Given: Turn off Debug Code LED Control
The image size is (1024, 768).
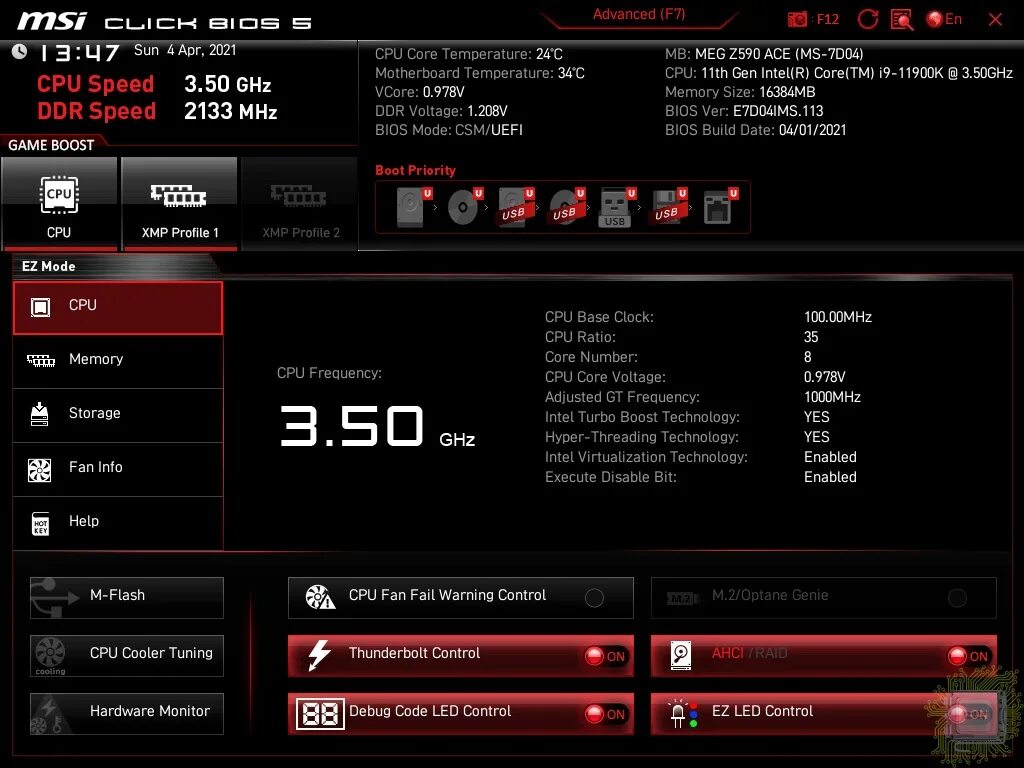Looking at the screenshot, I should pyautogui.click(x=605, y=714).
